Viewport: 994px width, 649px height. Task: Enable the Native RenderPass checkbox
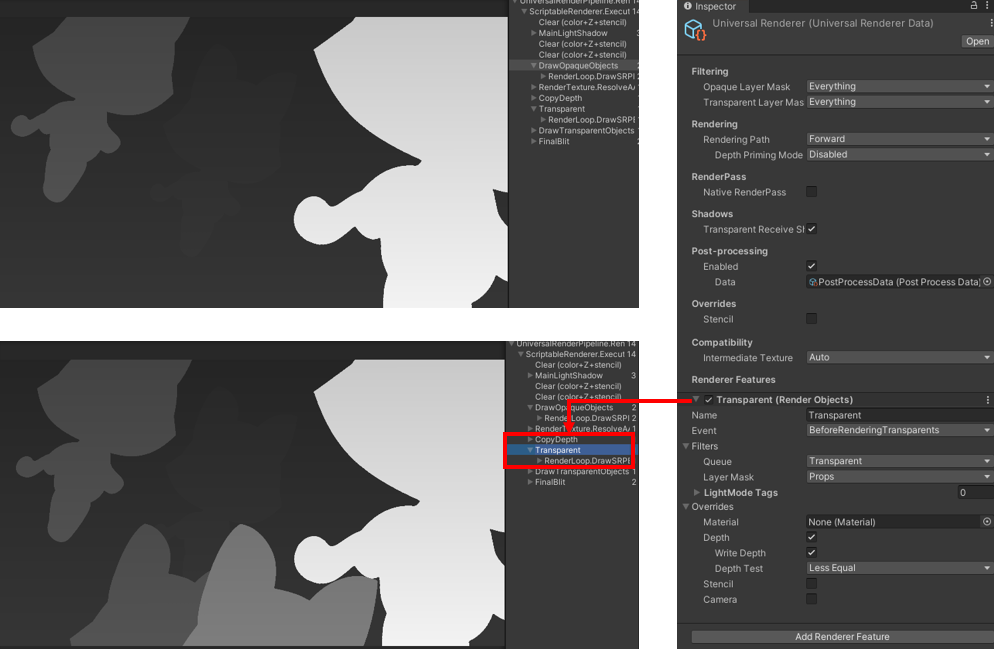(812, 192)
